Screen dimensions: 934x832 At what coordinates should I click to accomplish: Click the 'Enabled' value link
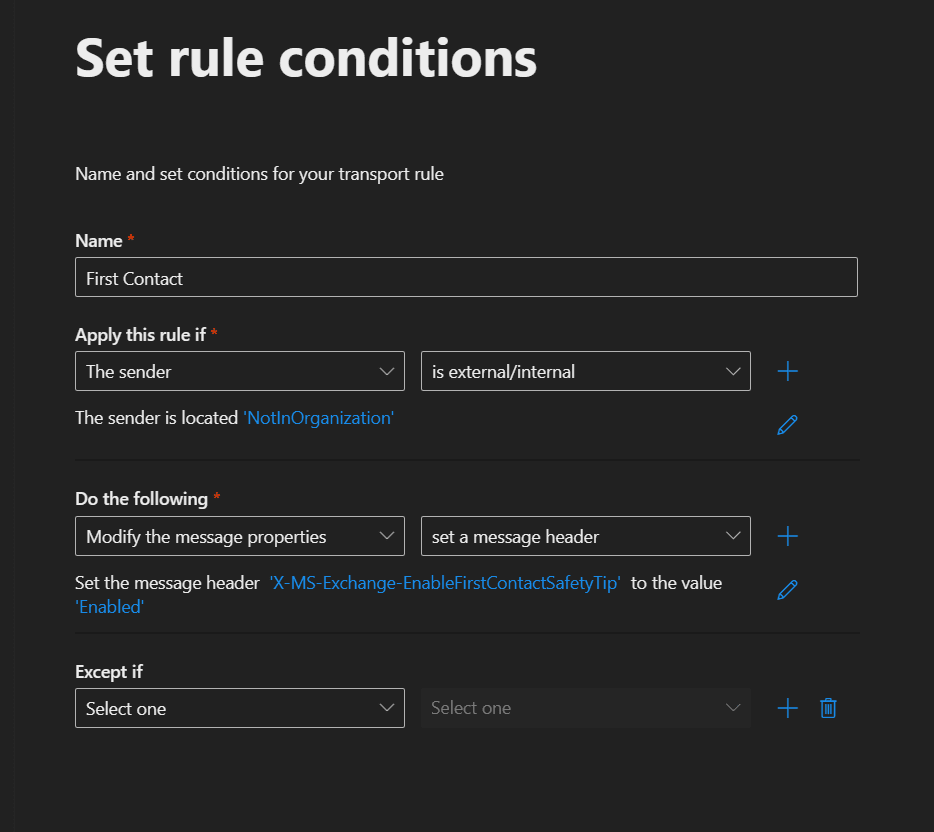click(110, 606)
